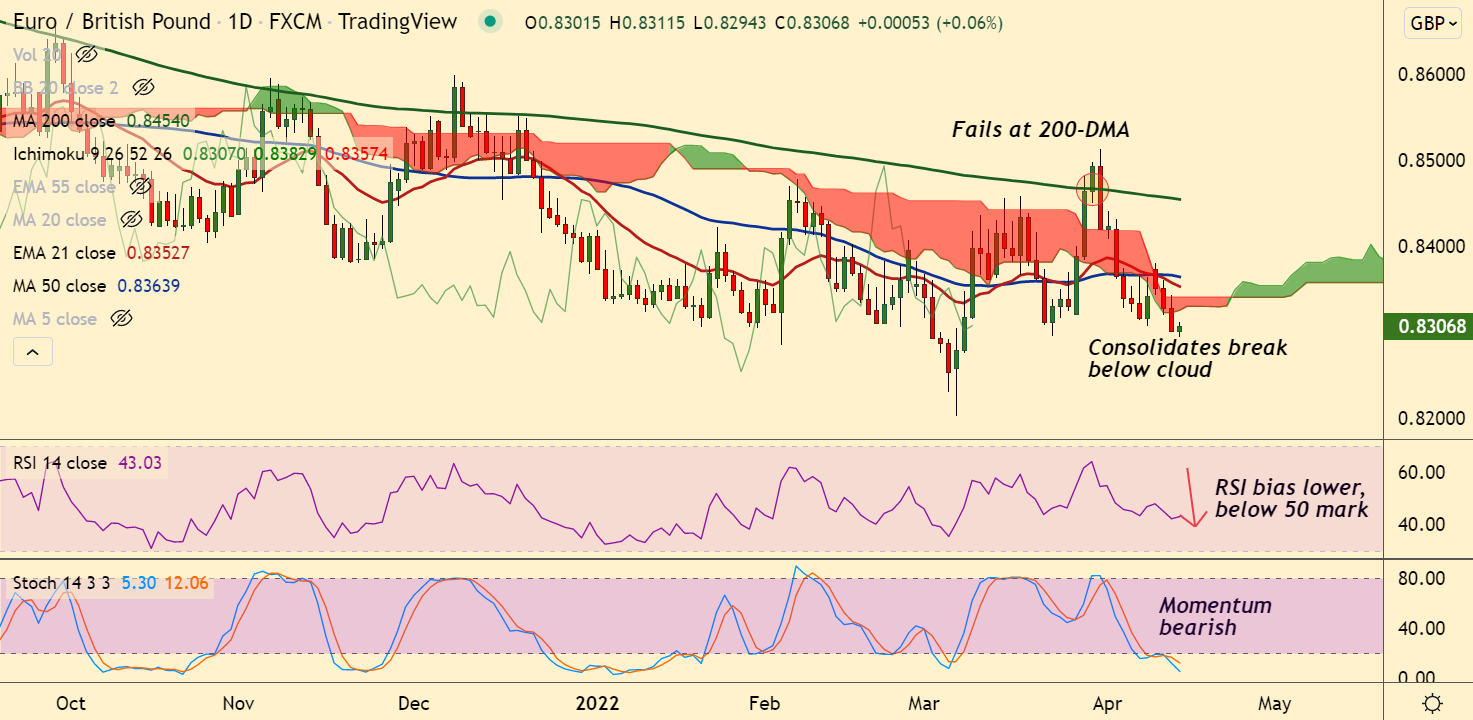The height and width of the screenshot is (720, 1473).
Task: Click the RSI value 43.03
Action: pyautogui.click(x=140, y=463)
